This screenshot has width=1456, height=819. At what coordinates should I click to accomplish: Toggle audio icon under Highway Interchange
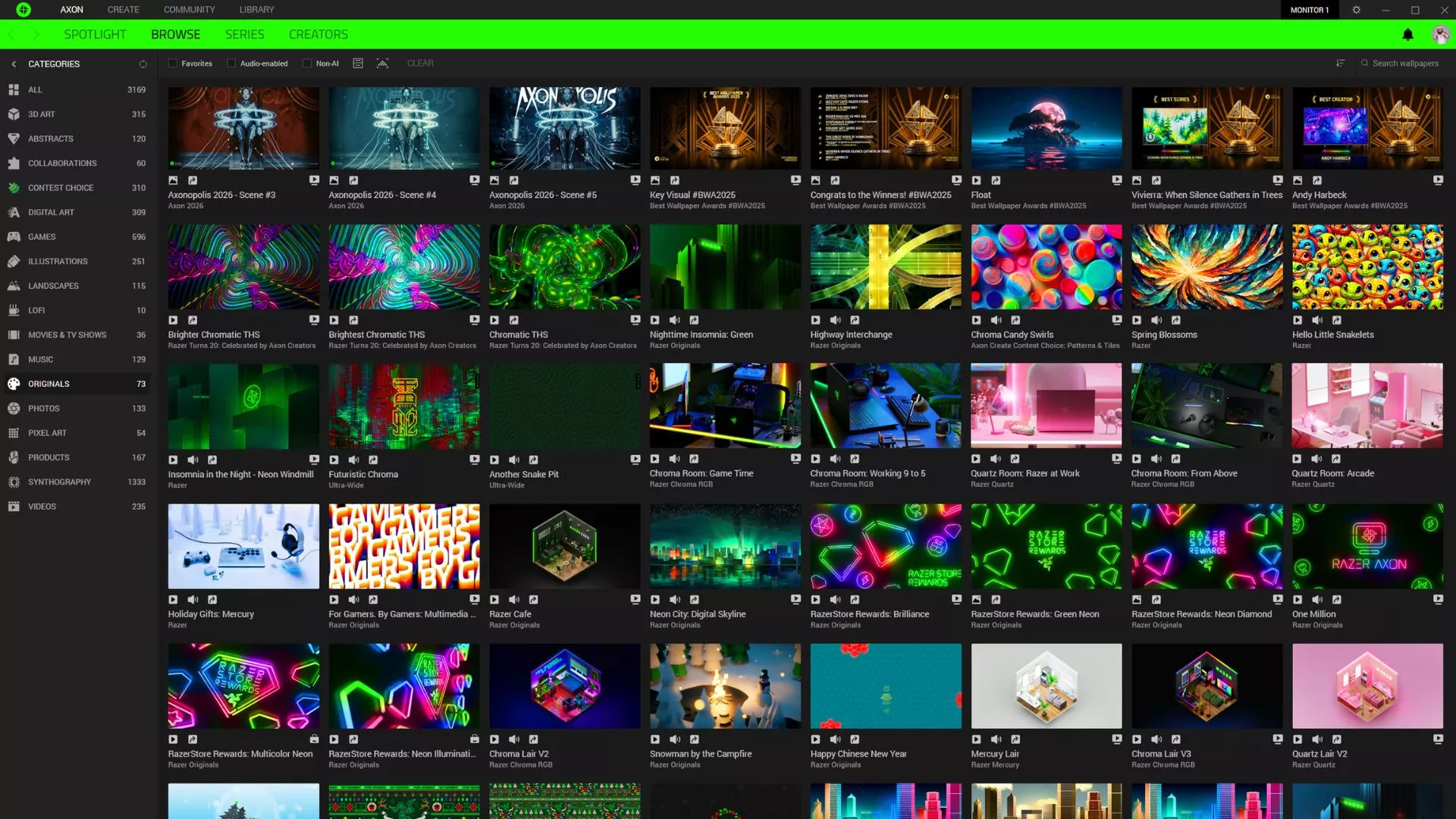[836, 320]
